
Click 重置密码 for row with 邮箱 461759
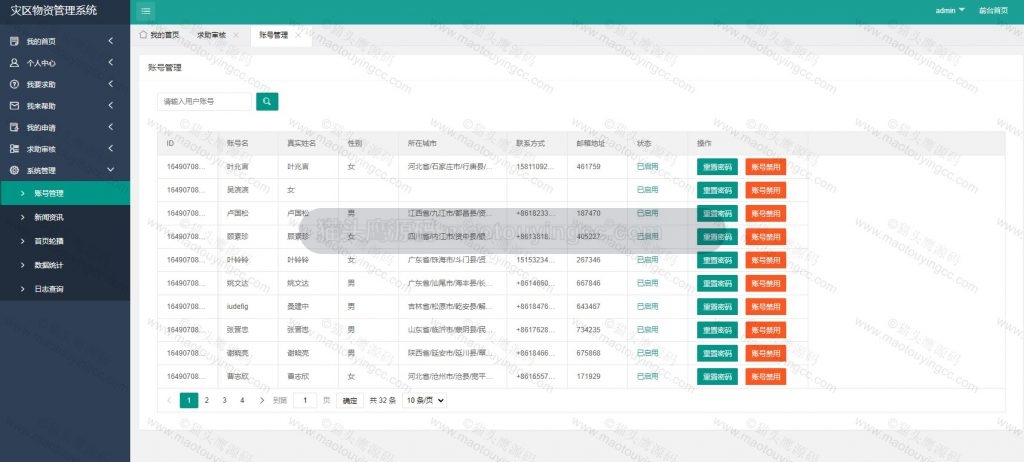(x=717, y=167)
